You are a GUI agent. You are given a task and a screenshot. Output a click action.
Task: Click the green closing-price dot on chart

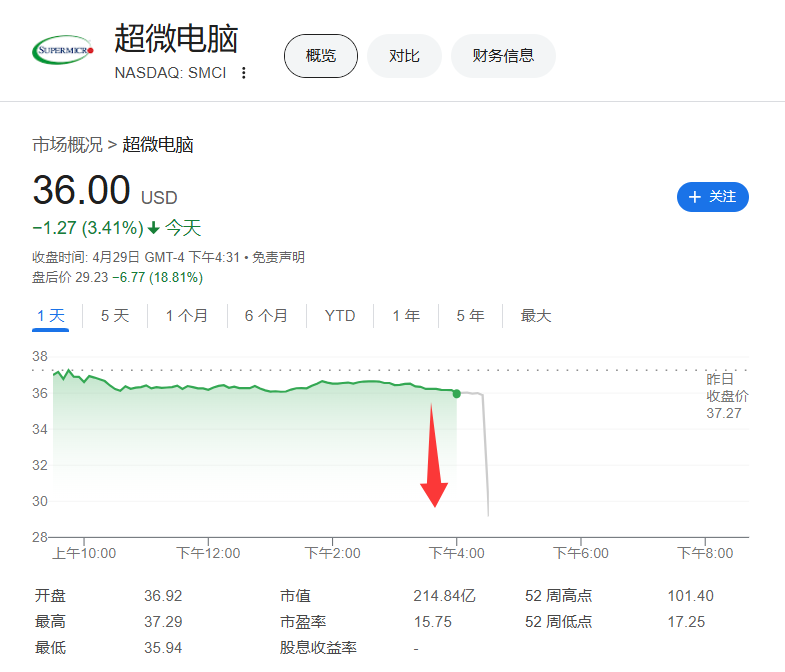click(x=457, y=394)
